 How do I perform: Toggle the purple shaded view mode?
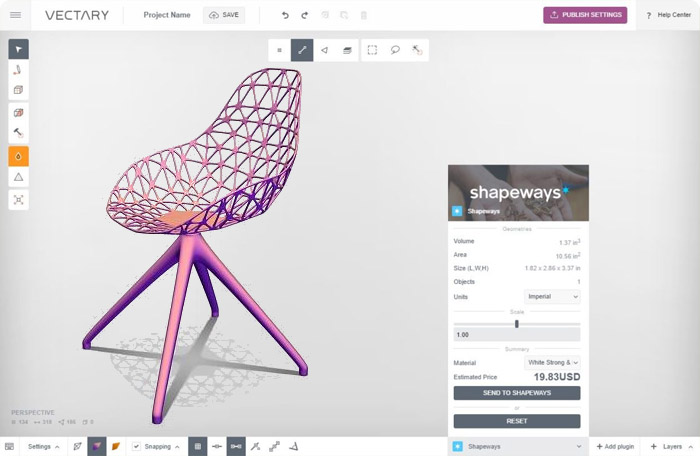[97, 446]
